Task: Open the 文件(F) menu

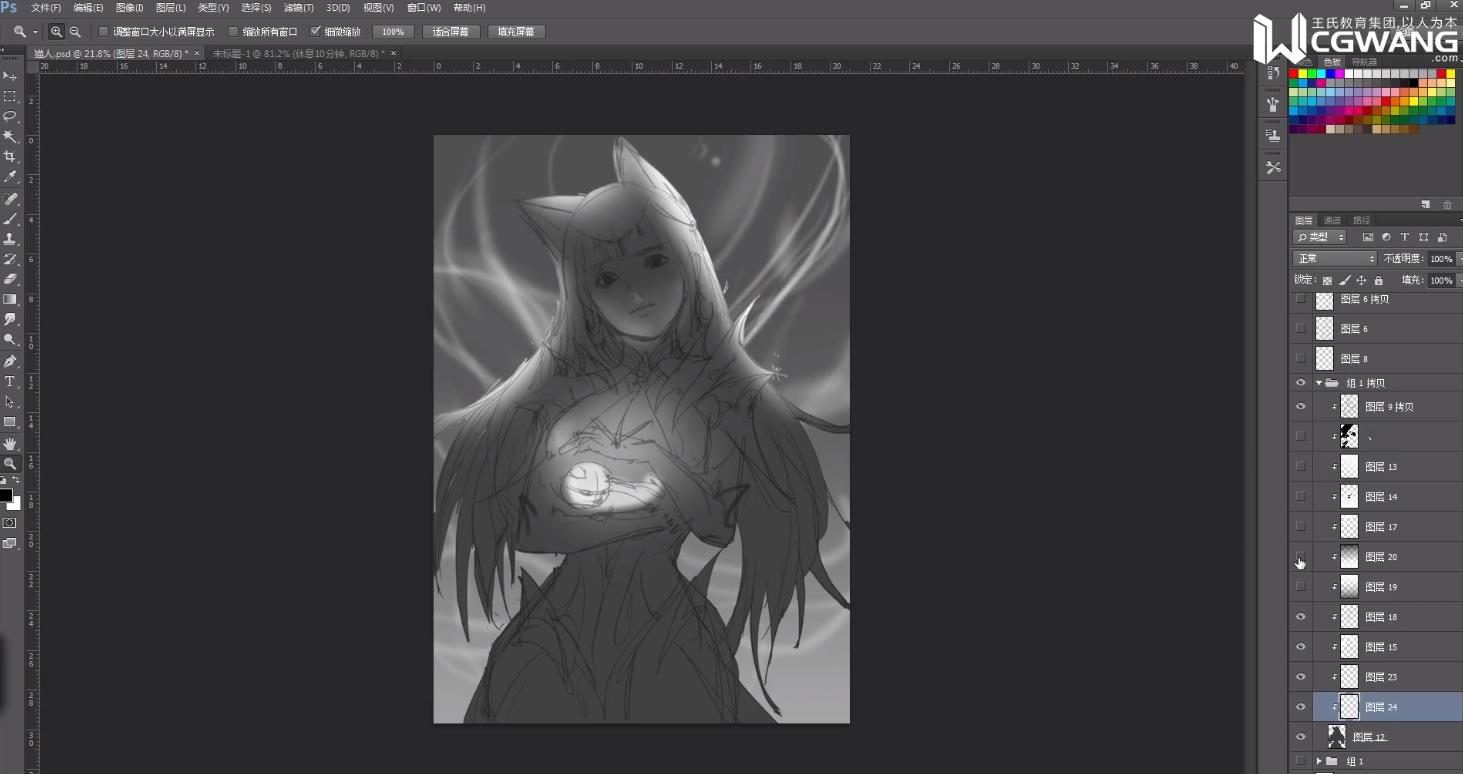Action: (46, 8)
